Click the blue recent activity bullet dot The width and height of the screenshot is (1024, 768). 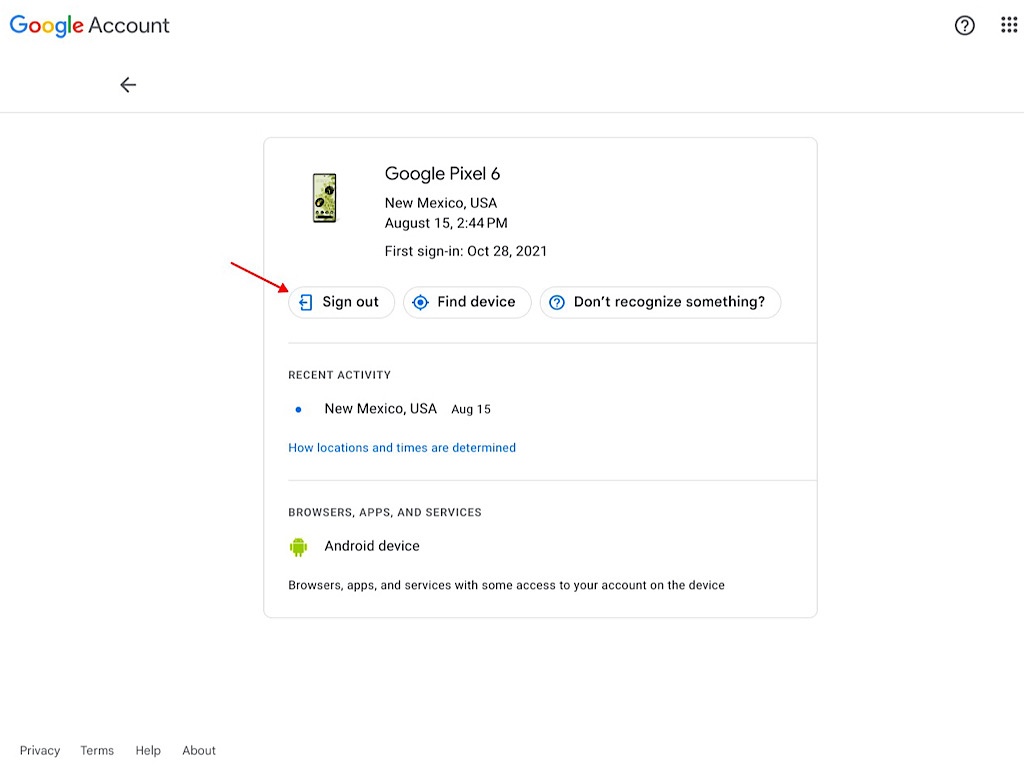pos(298,409)
